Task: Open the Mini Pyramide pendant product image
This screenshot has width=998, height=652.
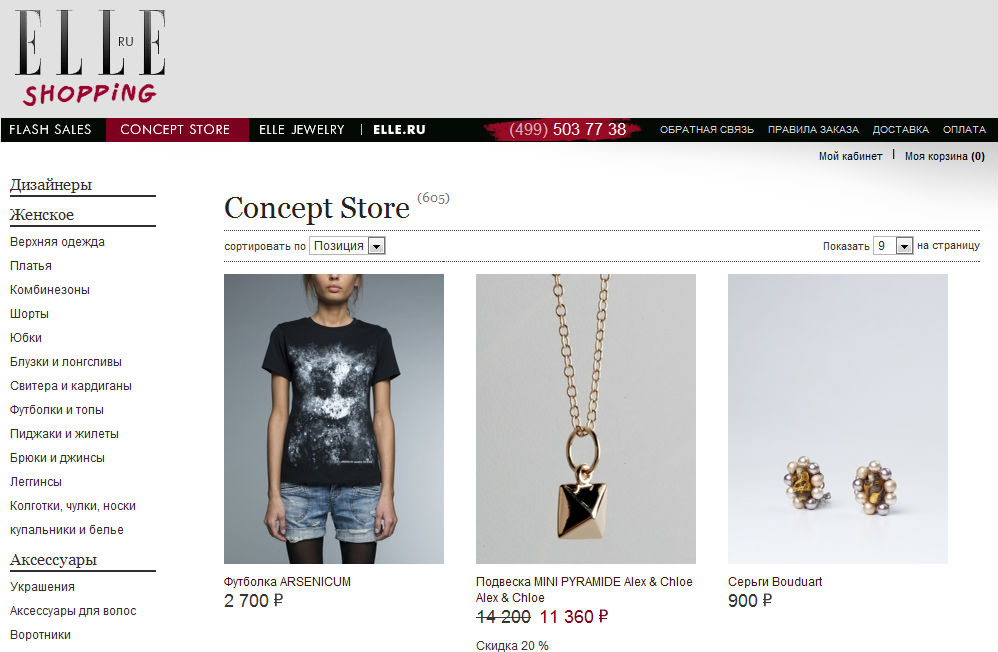Action: click(586, 418)
